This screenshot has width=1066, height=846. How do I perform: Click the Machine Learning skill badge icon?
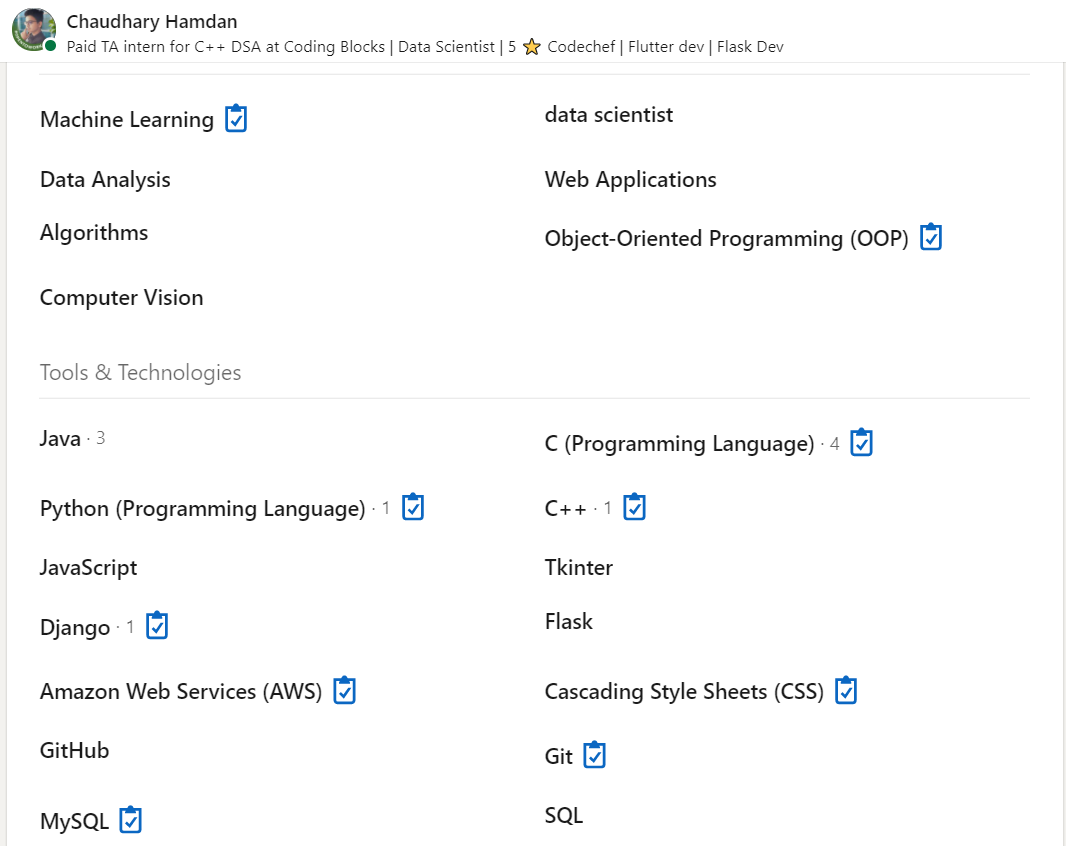236,118
